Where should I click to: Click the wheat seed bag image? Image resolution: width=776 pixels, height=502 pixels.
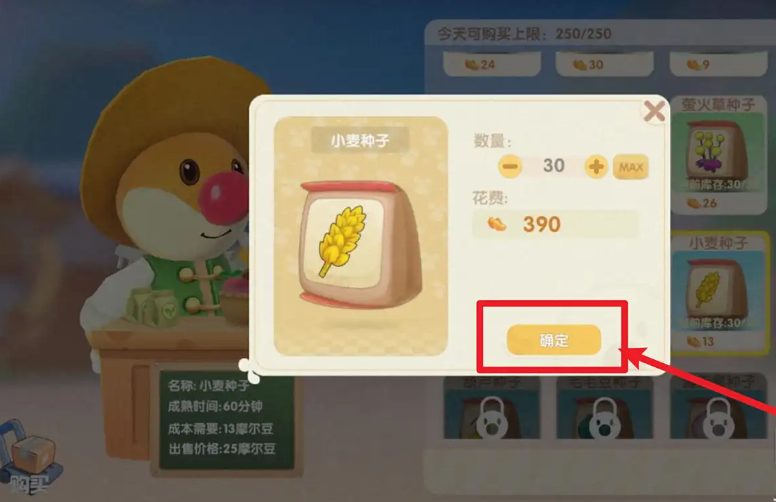click(x=361, y=244)
